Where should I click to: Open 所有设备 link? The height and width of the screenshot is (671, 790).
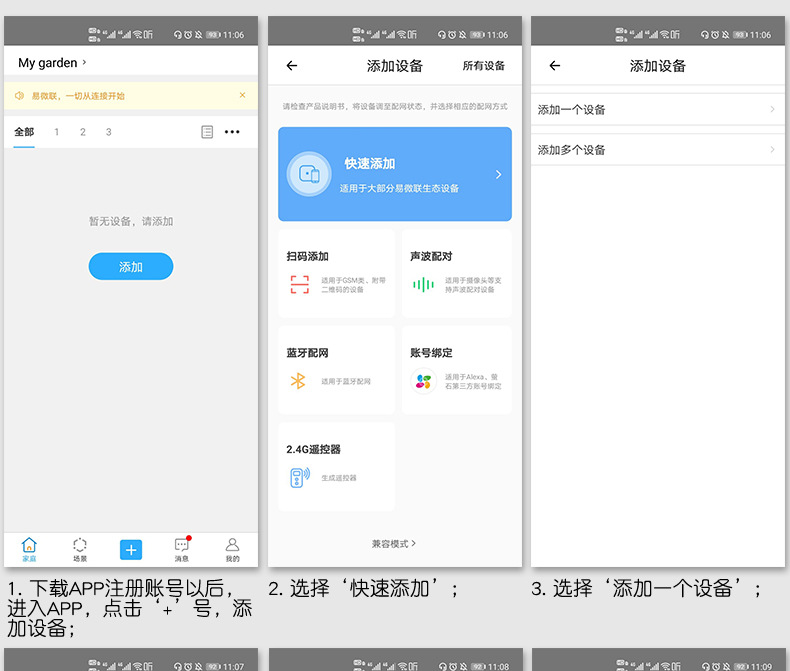point(484,65)
